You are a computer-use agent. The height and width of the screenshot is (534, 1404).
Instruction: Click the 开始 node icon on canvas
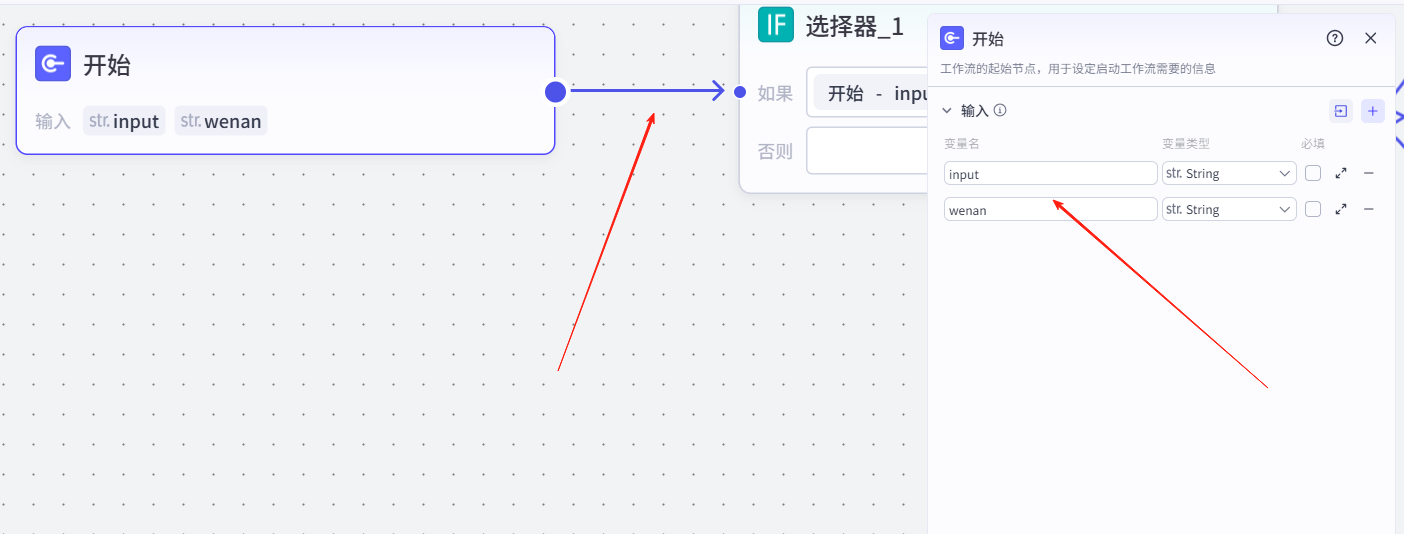(x=53, y=64)
